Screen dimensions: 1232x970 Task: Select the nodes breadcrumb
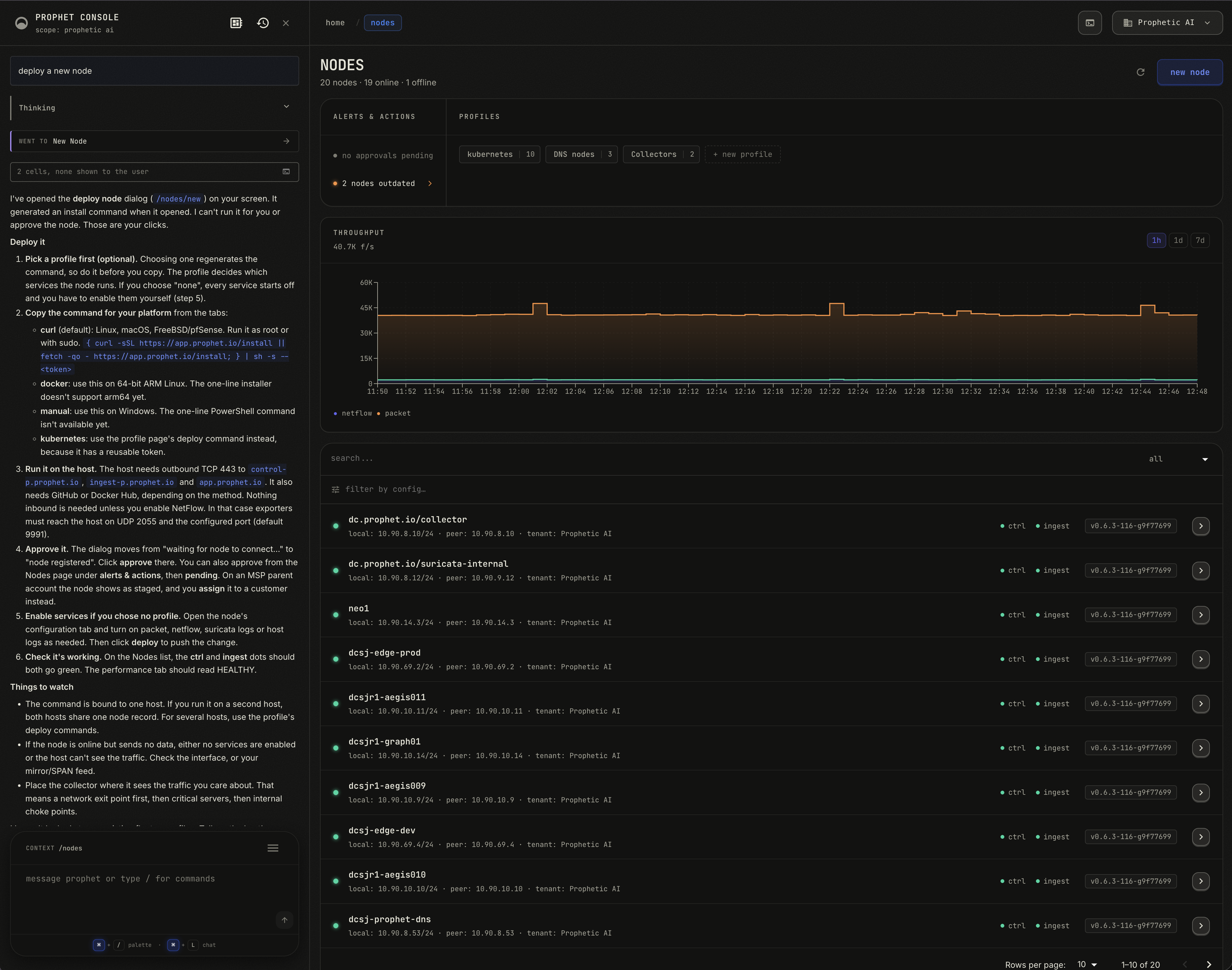click(383, 23)
